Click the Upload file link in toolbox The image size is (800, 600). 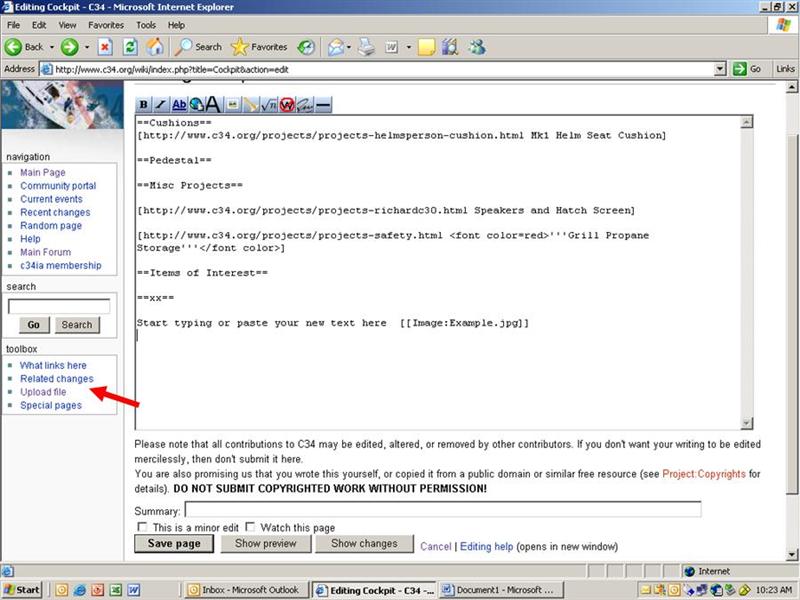point(43,392)
